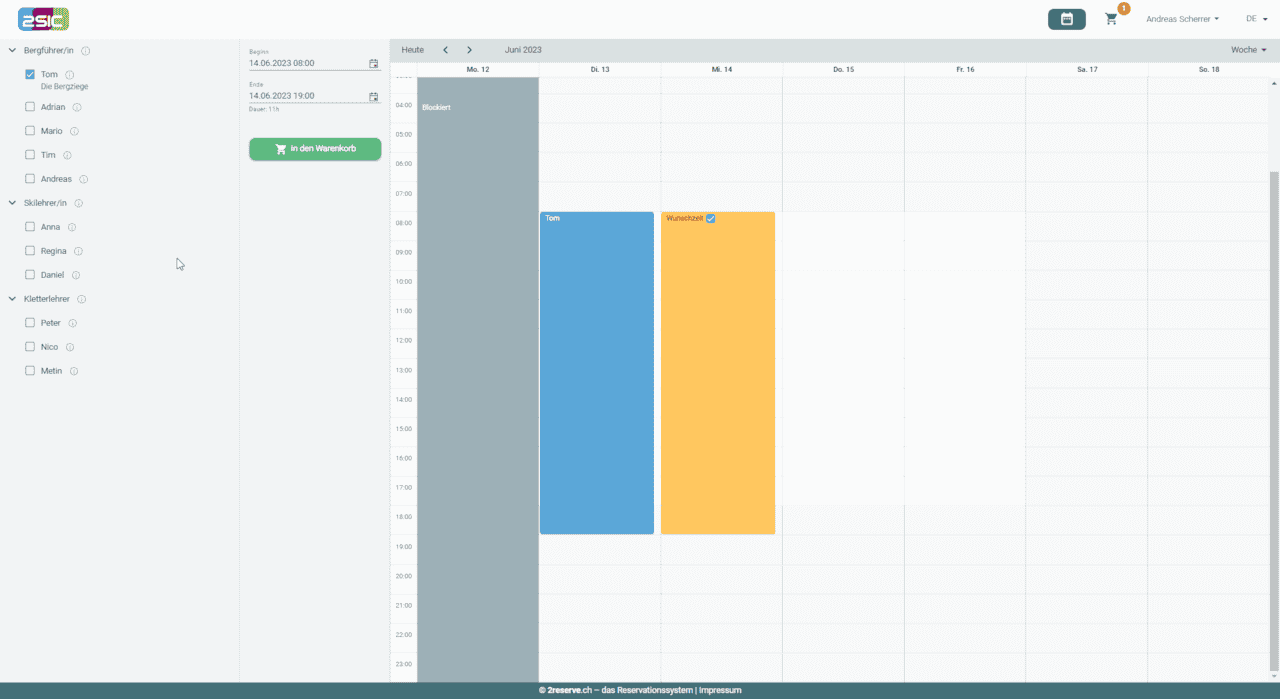Collapse the Kletterlehrer group
1280x699 pixels.
(13, 299)
